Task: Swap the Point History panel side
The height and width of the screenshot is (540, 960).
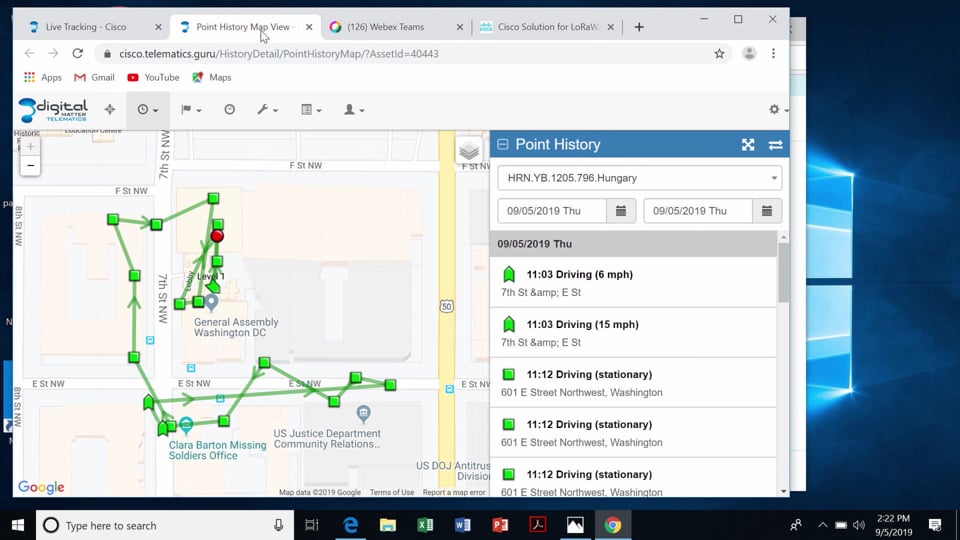Action: (x=775, y=144)
